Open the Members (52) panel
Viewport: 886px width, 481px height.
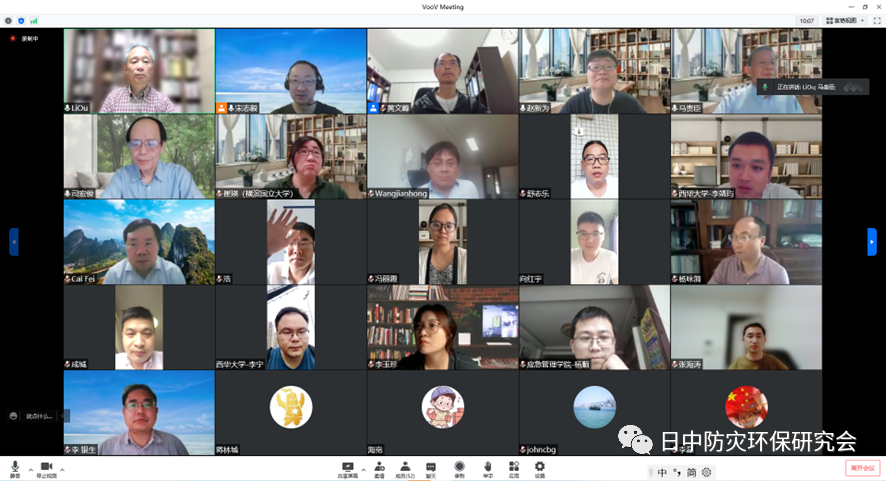(405, 467)
